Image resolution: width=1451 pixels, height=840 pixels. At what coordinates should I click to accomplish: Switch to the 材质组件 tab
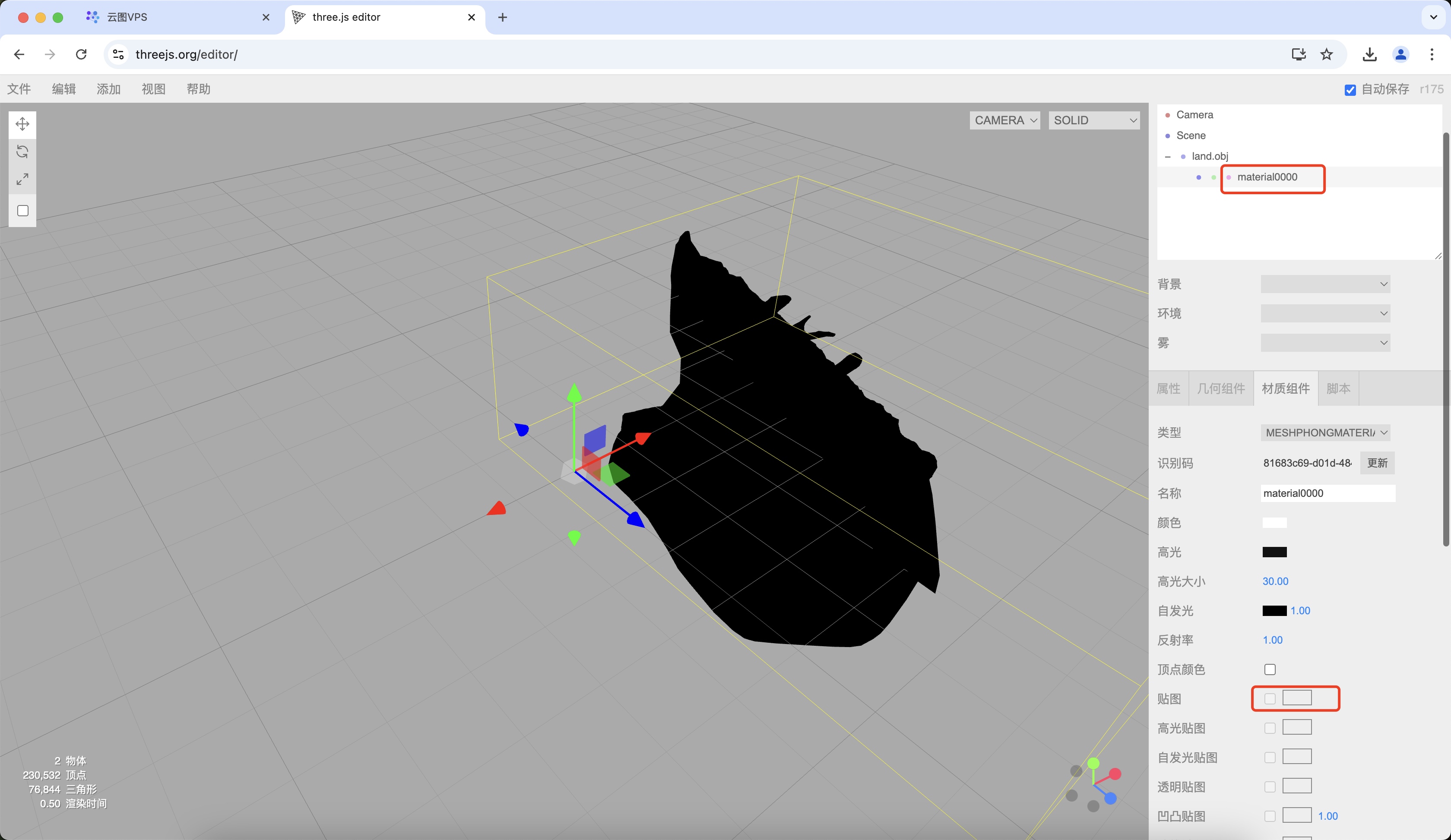pos(1286,388)
